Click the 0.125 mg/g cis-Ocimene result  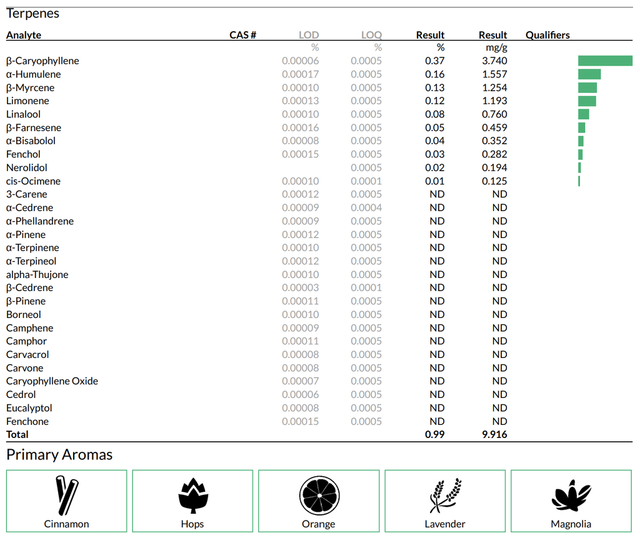[494, 181]
